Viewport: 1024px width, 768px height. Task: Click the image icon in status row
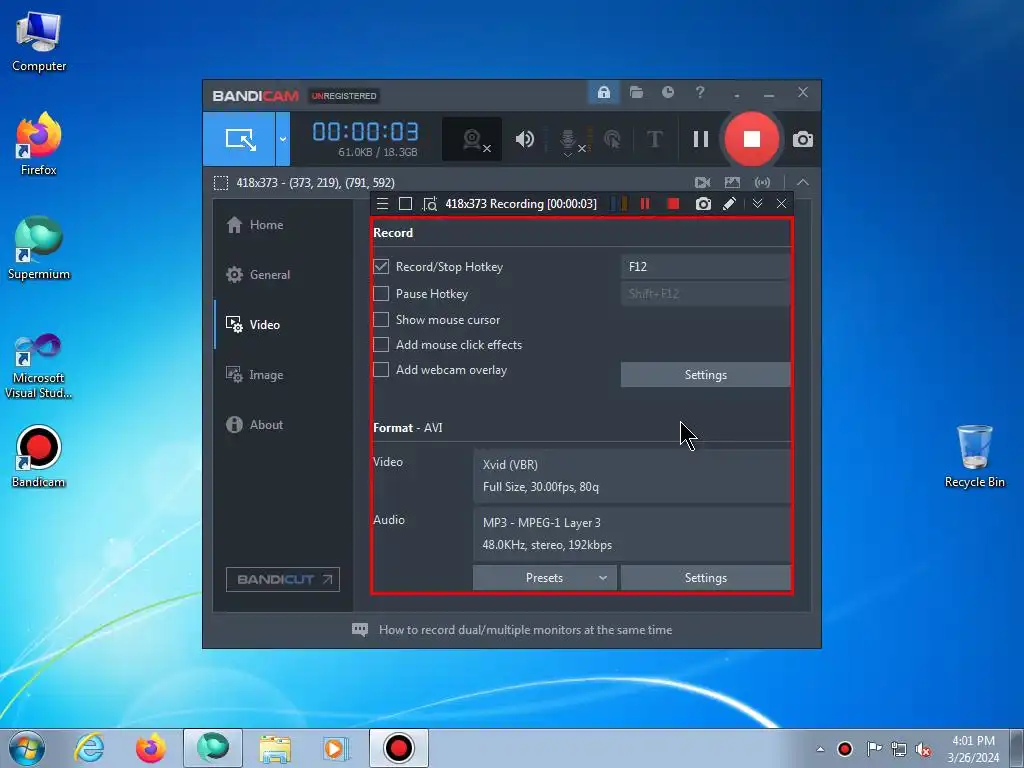732,183
